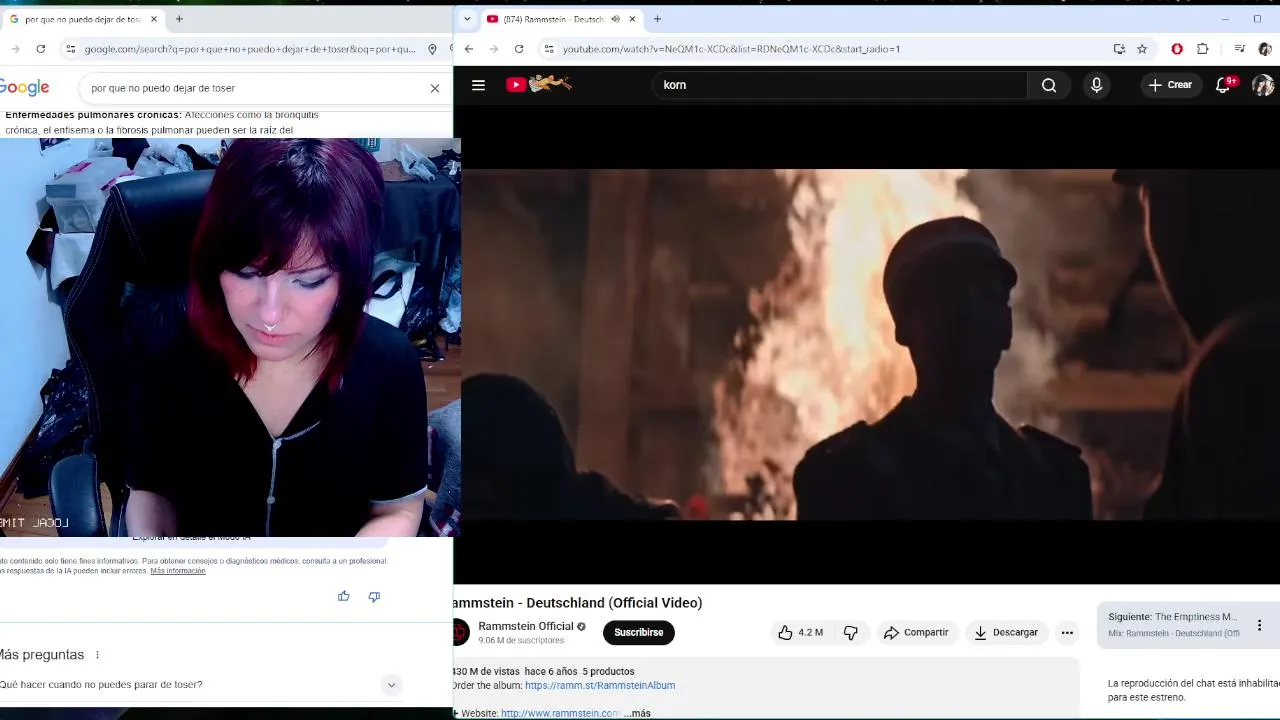The image size is (1280, 720).
Task: Click the Crear button
Action: point(1170,85)
